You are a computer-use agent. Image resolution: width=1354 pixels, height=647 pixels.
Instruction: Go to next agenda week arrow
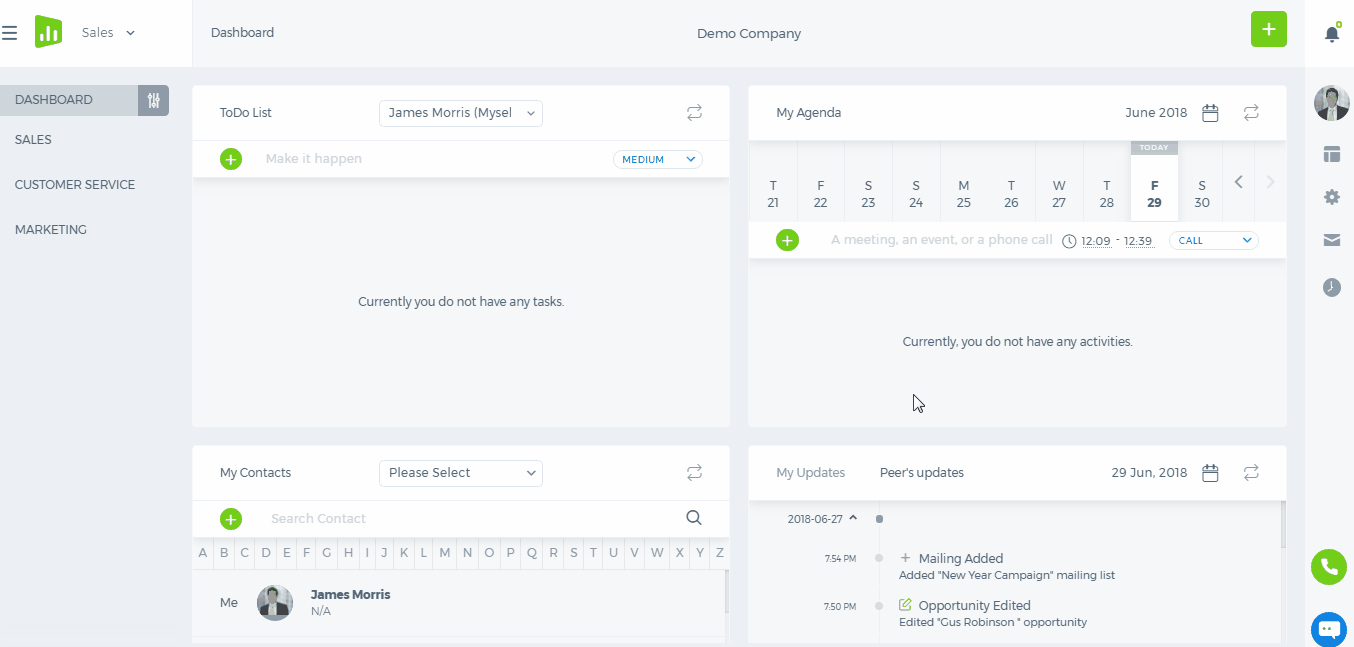coord(1271,182)
